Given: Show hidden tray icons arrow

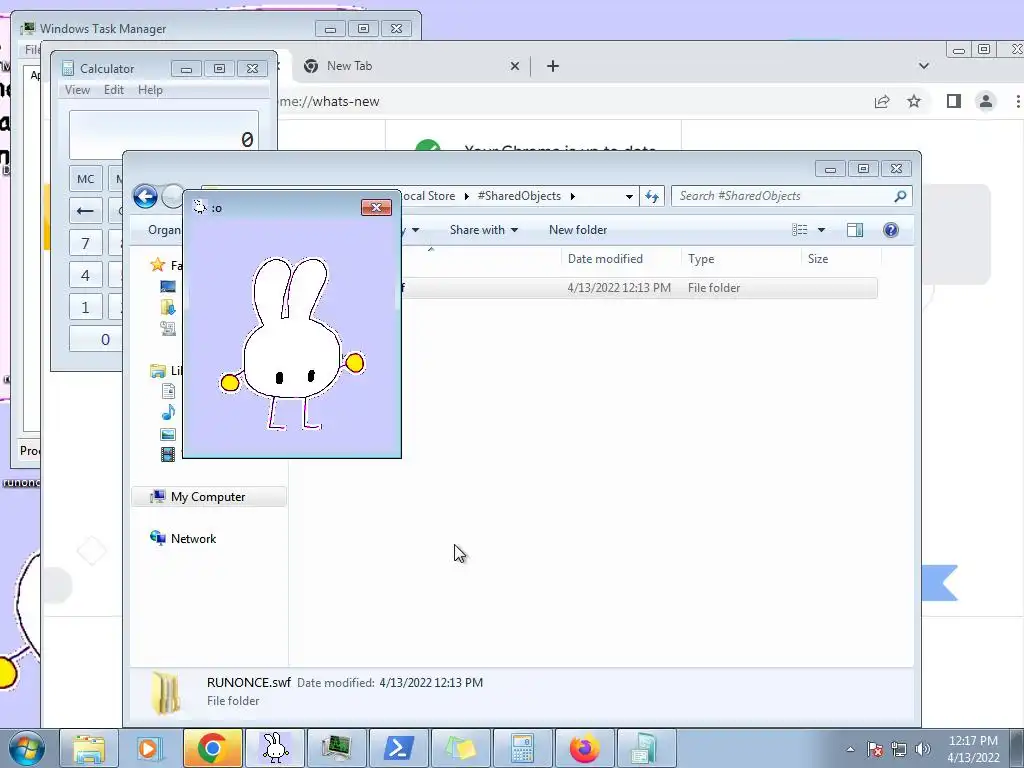Looking at the screenshot, I should 850,749.
